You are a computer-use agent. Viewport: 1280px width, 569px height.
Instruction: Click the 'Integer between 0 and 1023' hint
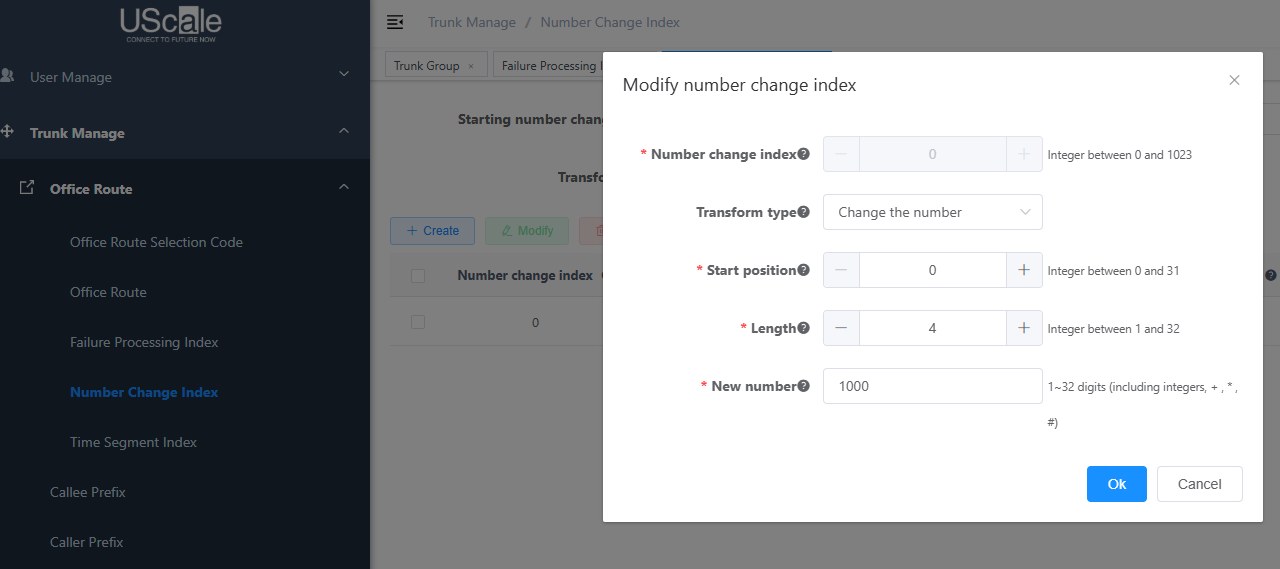click(x=1119, y=155)
